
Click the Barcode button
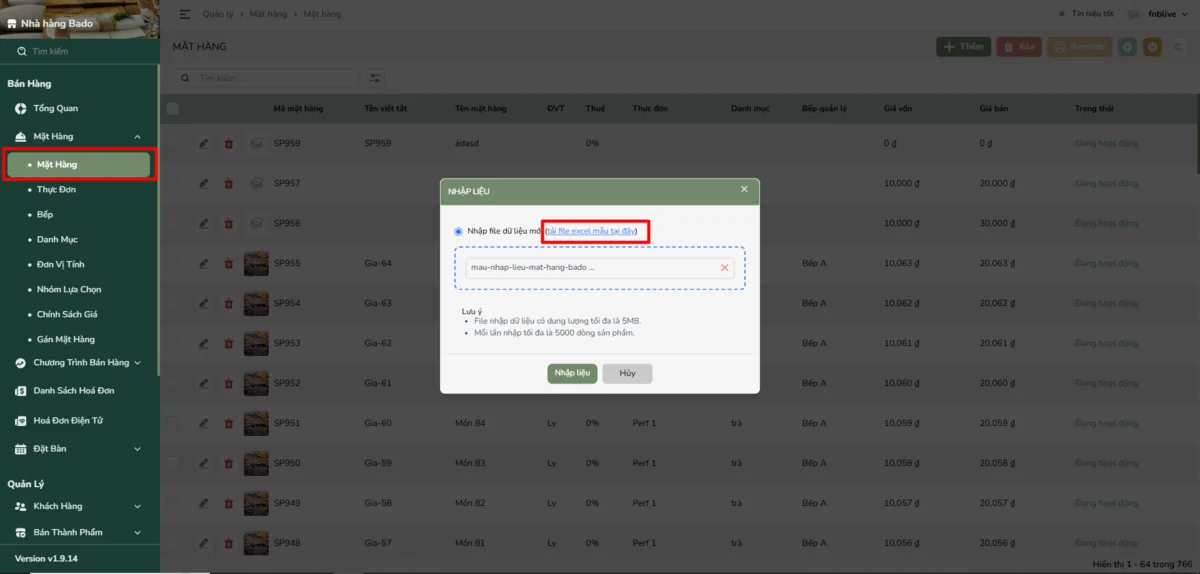1079,47
